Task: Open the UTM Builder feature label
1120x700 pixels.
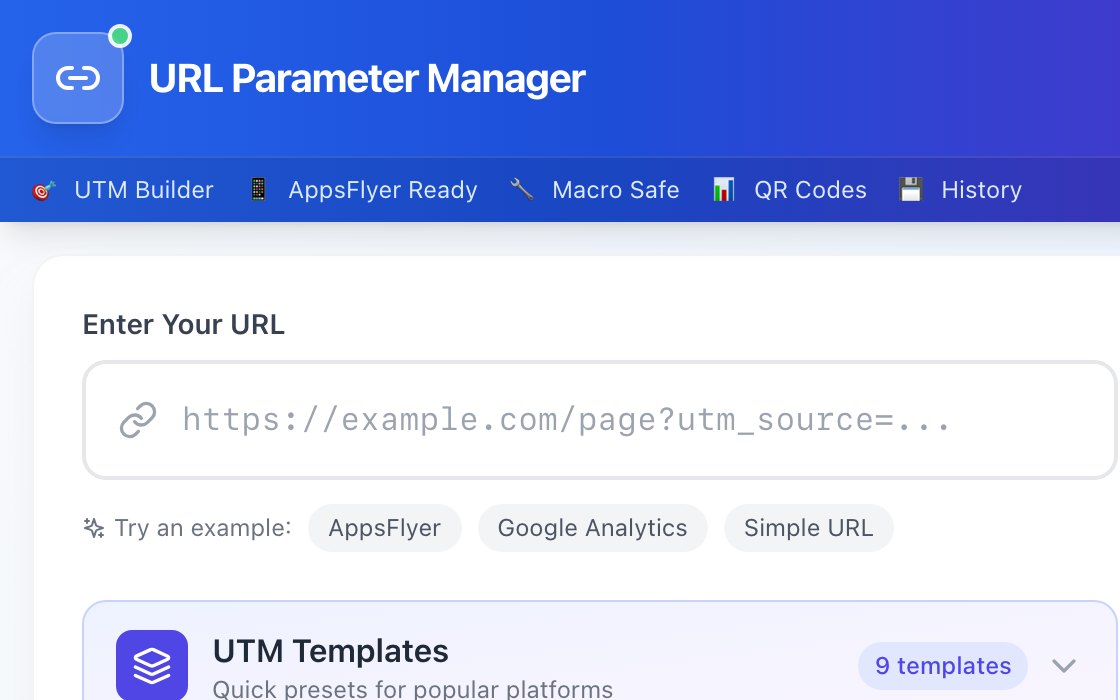Action: tap(144, 190)
